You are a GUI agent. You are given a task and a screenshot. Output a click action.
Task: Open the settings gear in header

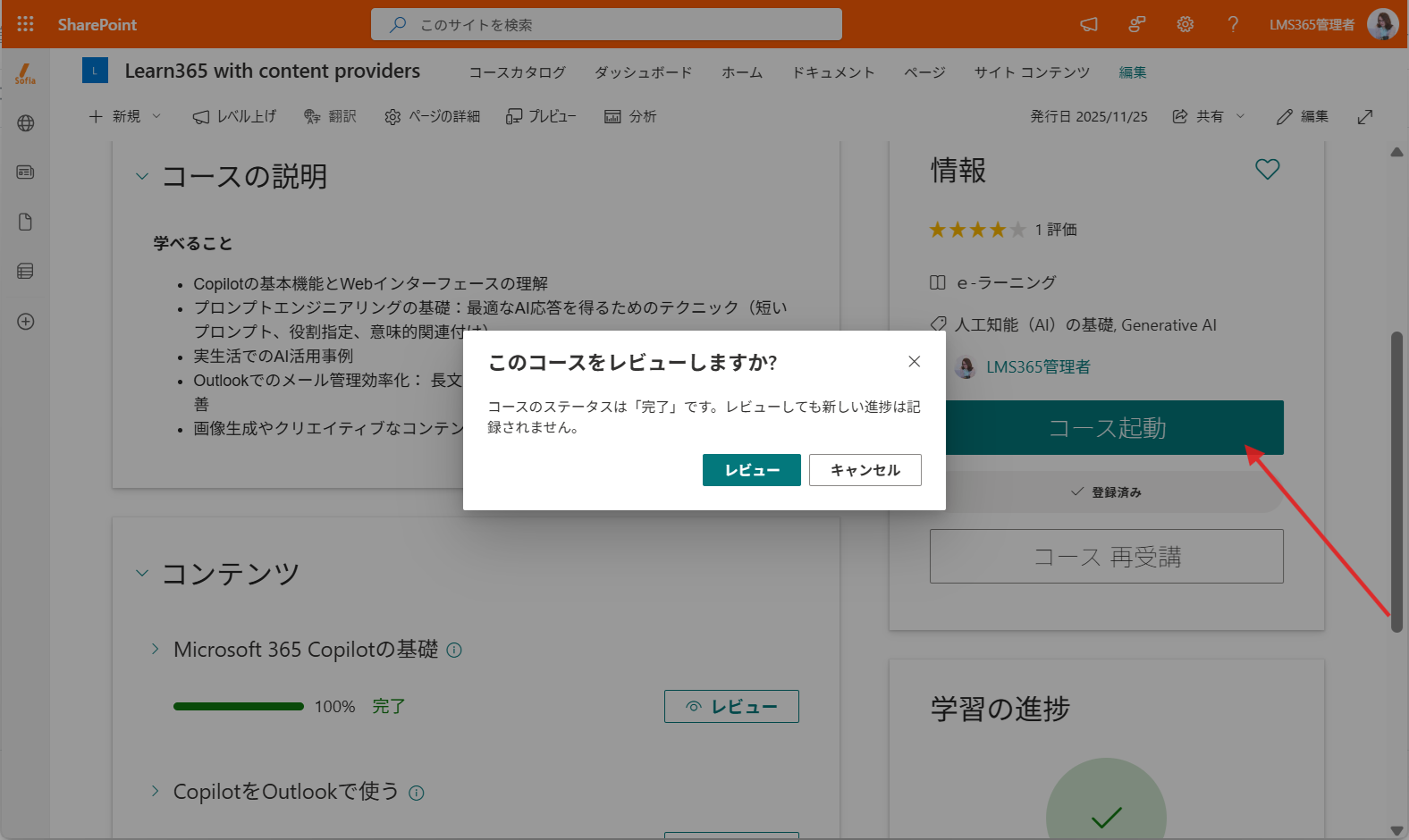coord(1185,24)
